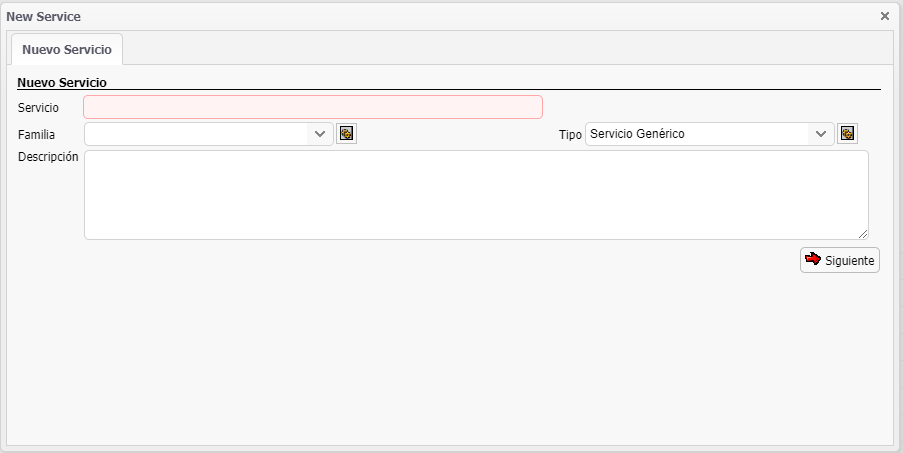The height and width of the screenshot is (453, 903).
Task: Expand the Tipo dropdown chevron
Action: pyautogui.click(x=821, y=134)
